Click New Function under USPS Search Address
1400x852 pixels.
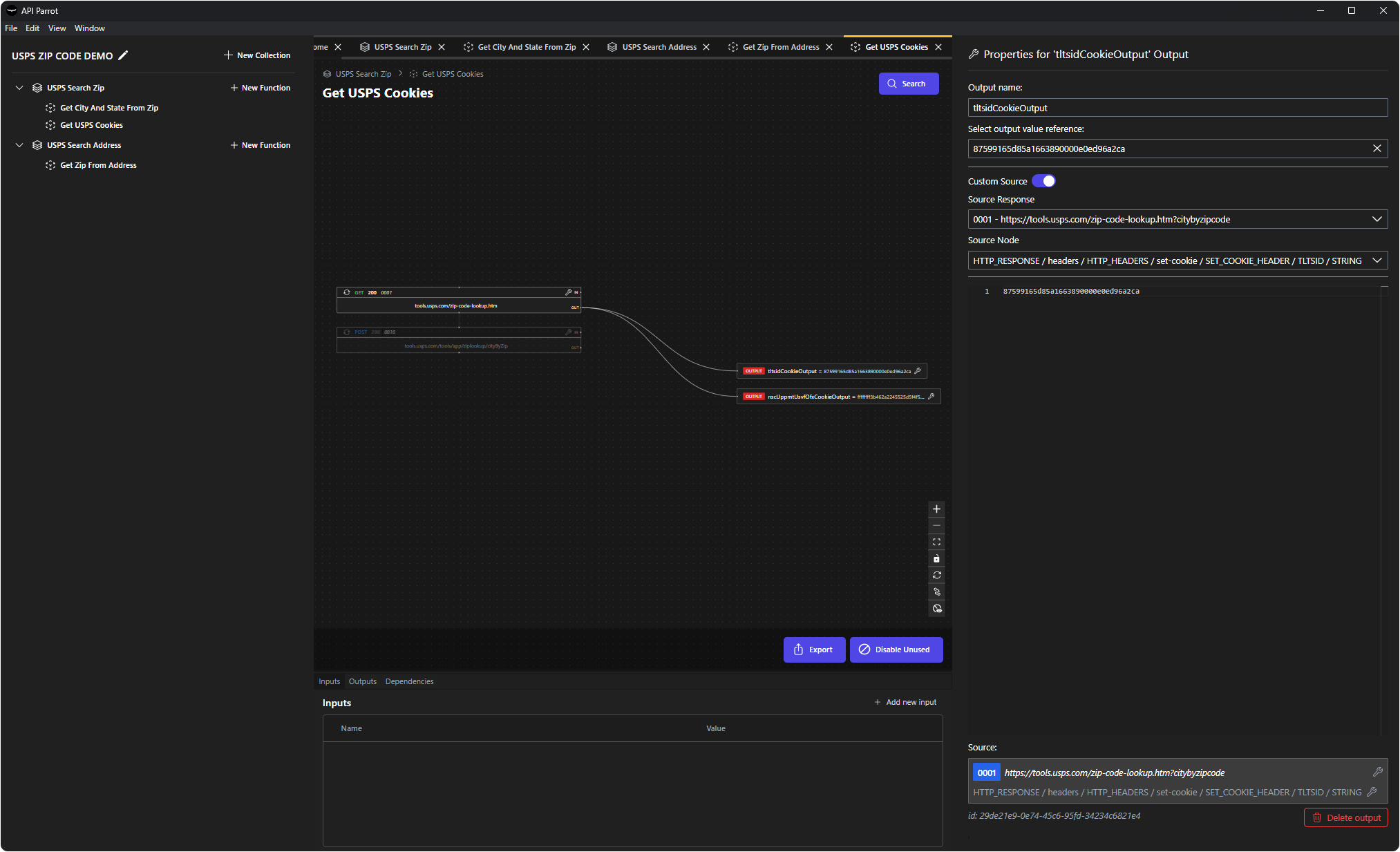click(260, 145)
